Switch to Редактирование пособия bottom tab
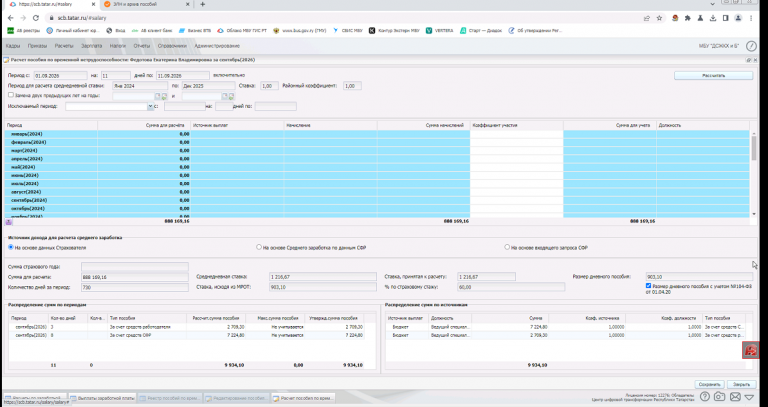 (x=237, y=398)
